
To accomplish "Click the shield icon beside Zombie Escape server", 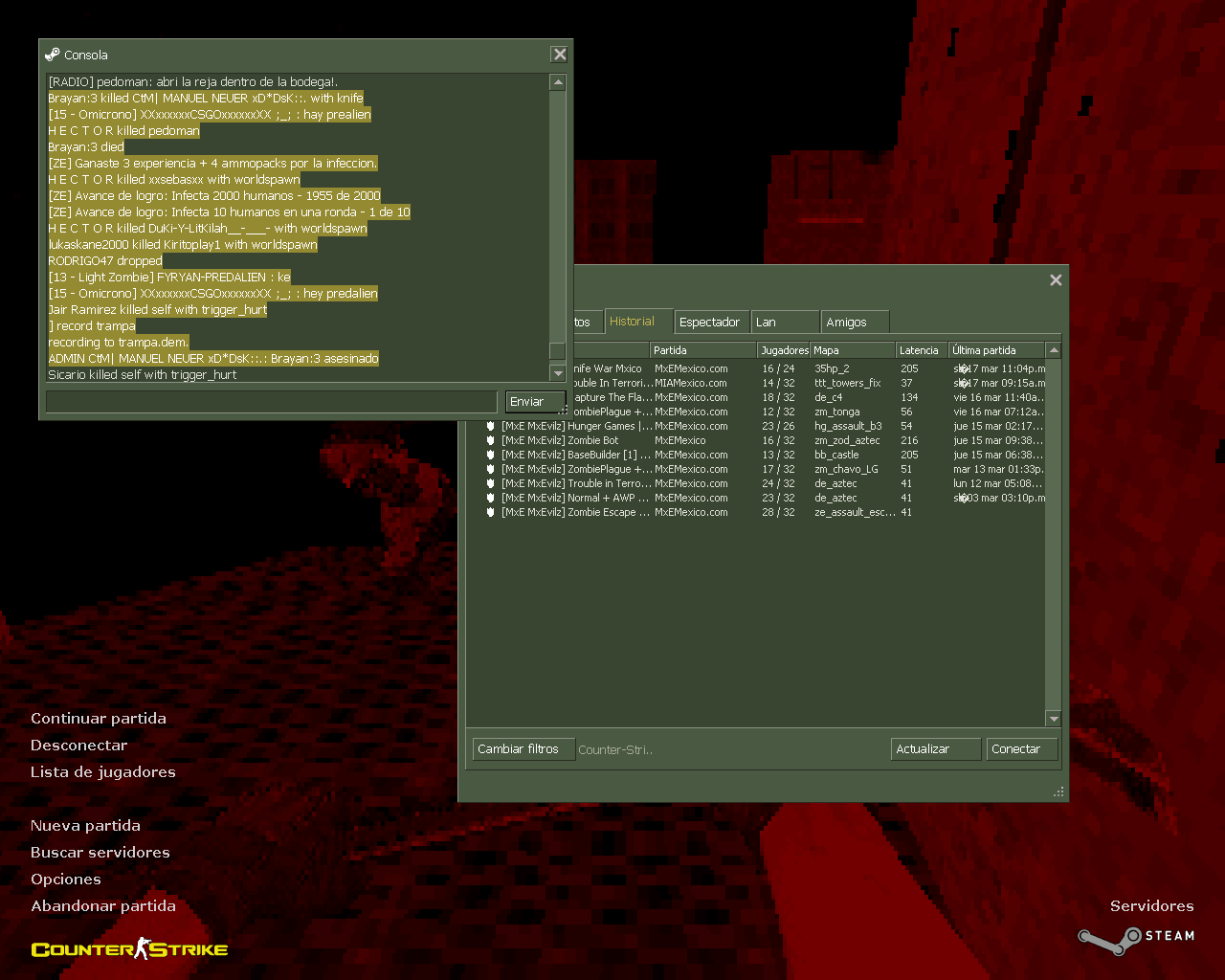I will click(490, 512).
